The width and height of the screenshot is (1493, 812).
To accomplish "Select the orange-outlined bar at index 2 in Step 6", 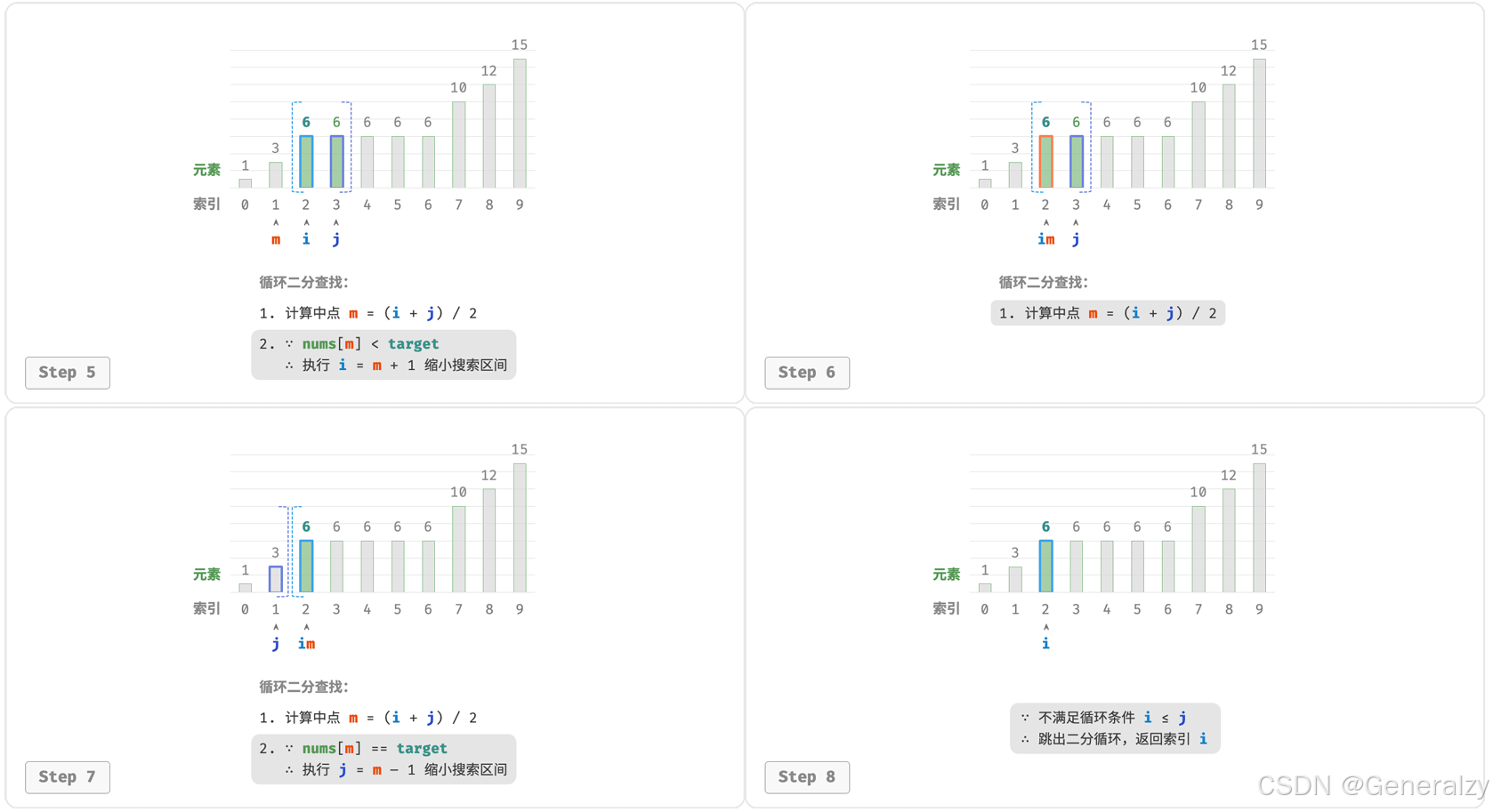I will (1046, 162).
